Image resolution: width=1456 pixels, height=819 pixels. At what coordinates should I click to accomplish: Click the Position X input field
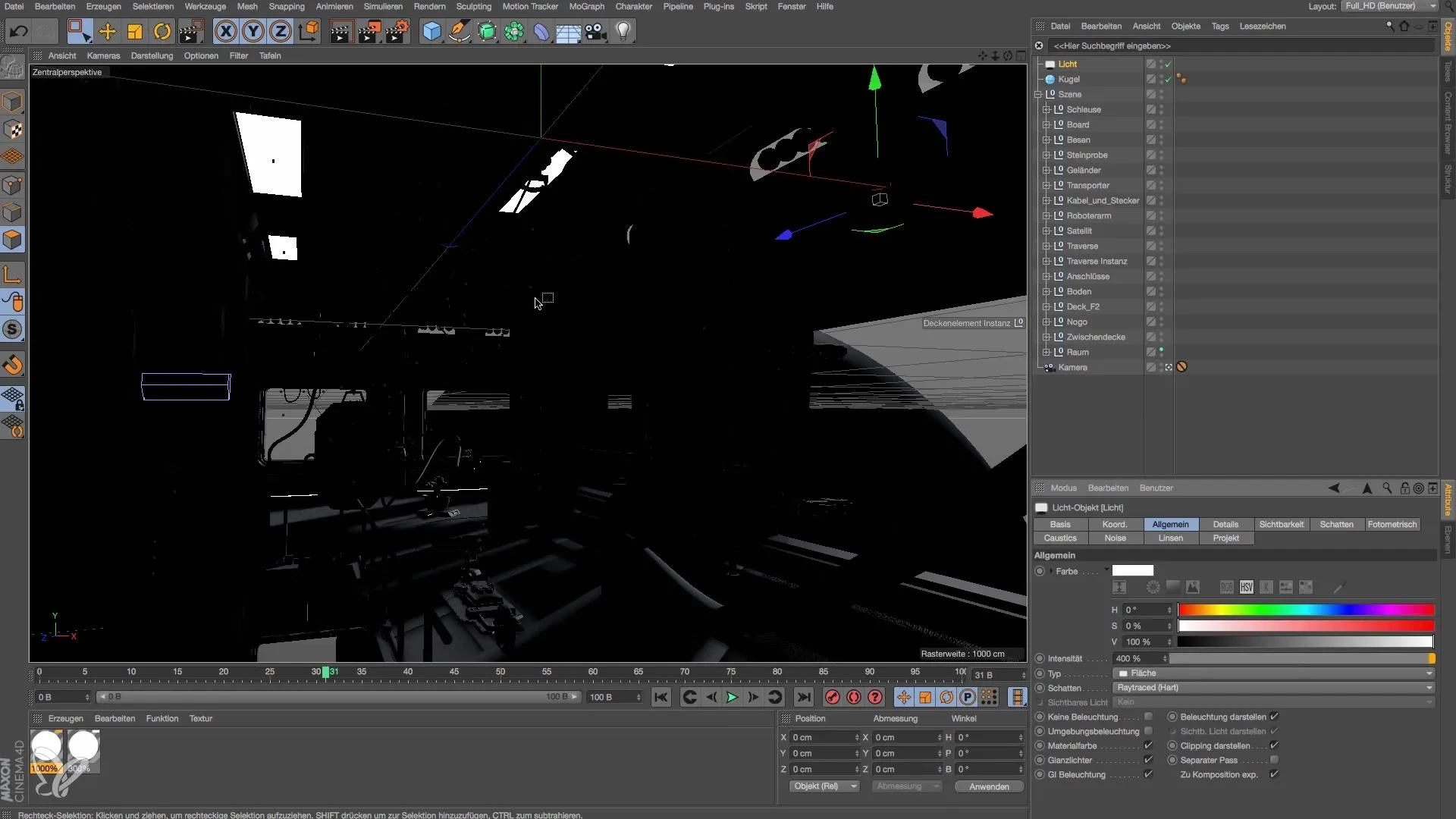[x=824, y=737]
